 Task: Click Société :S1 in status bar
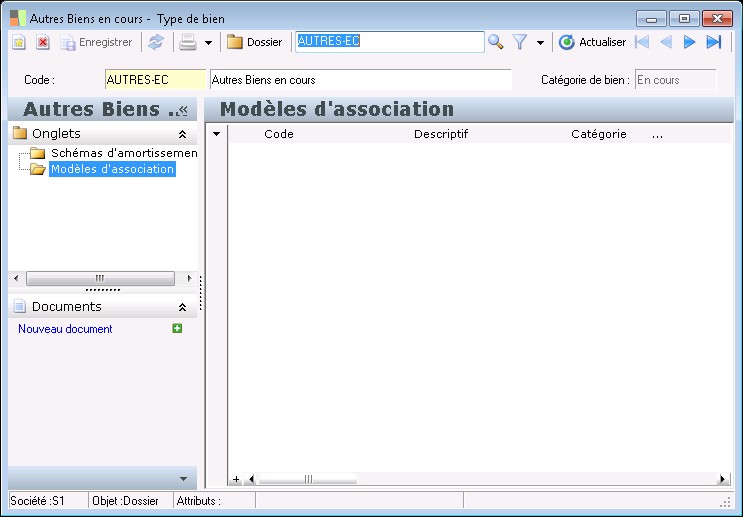[x=37, y=501]
